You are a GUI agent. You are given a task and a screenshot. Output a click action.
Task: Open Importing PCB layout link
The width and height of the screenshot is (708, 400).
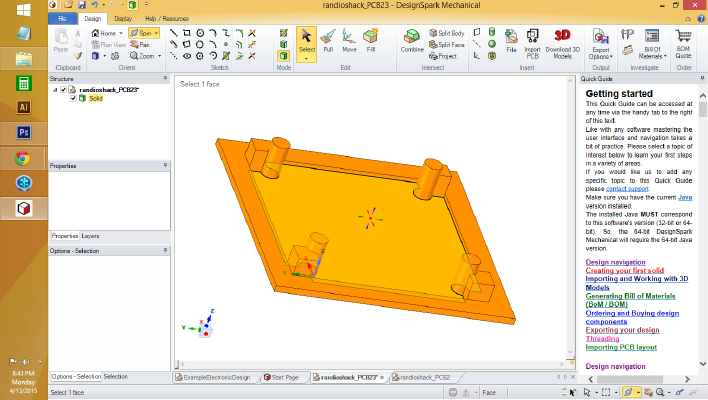click(621, 347)
